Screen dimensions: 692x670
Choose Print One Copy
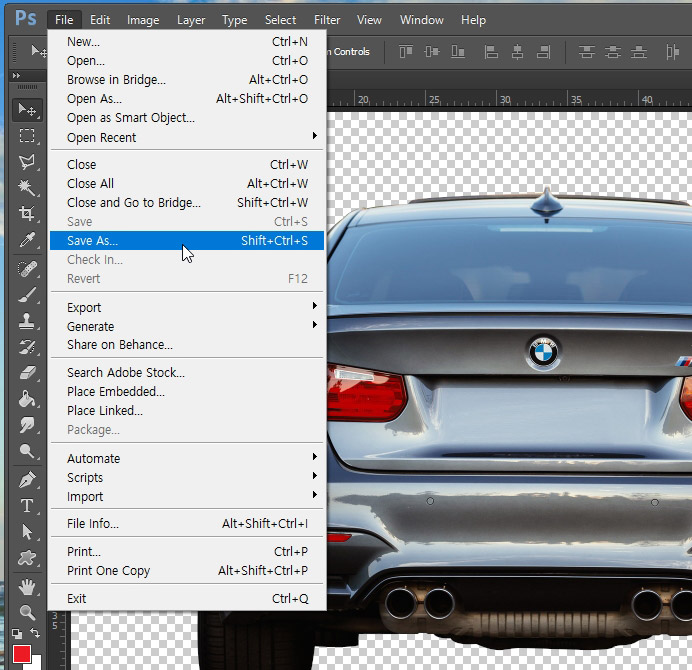click(x=187, y=571)
